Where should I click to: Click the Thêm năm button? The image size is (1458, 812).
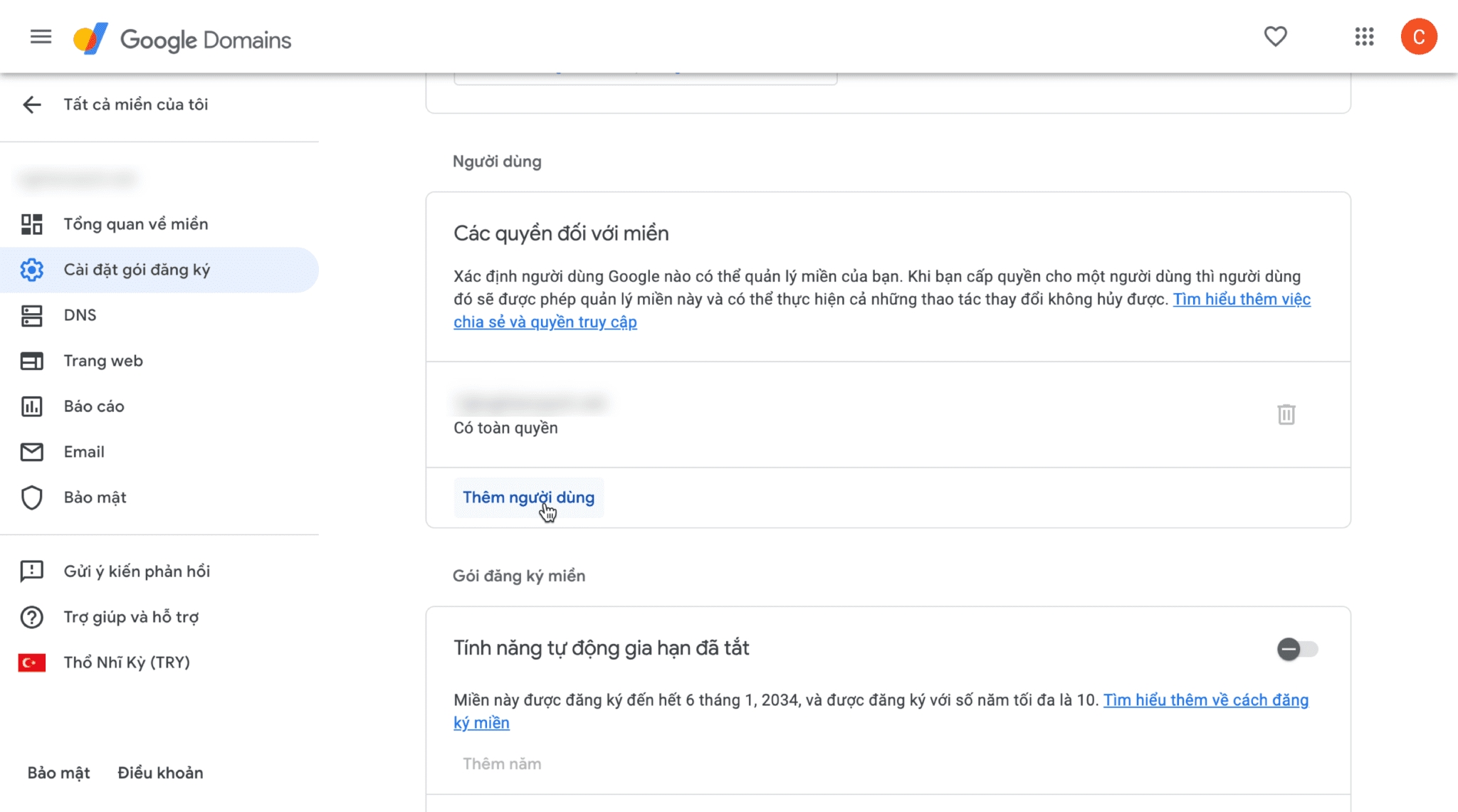point(501,764)
